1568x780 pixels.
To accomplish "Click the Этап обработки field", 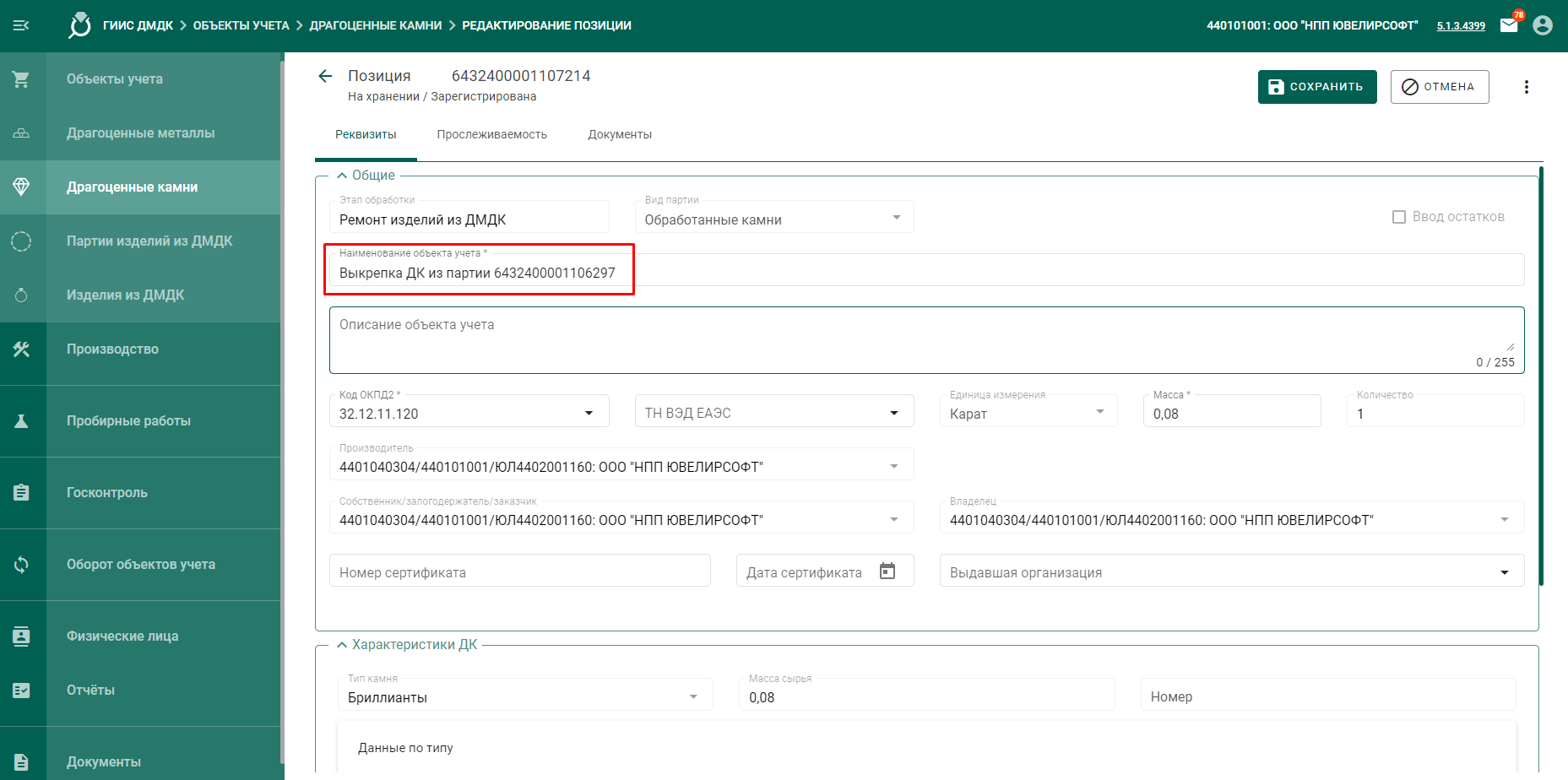I will [x=469, y=217].
